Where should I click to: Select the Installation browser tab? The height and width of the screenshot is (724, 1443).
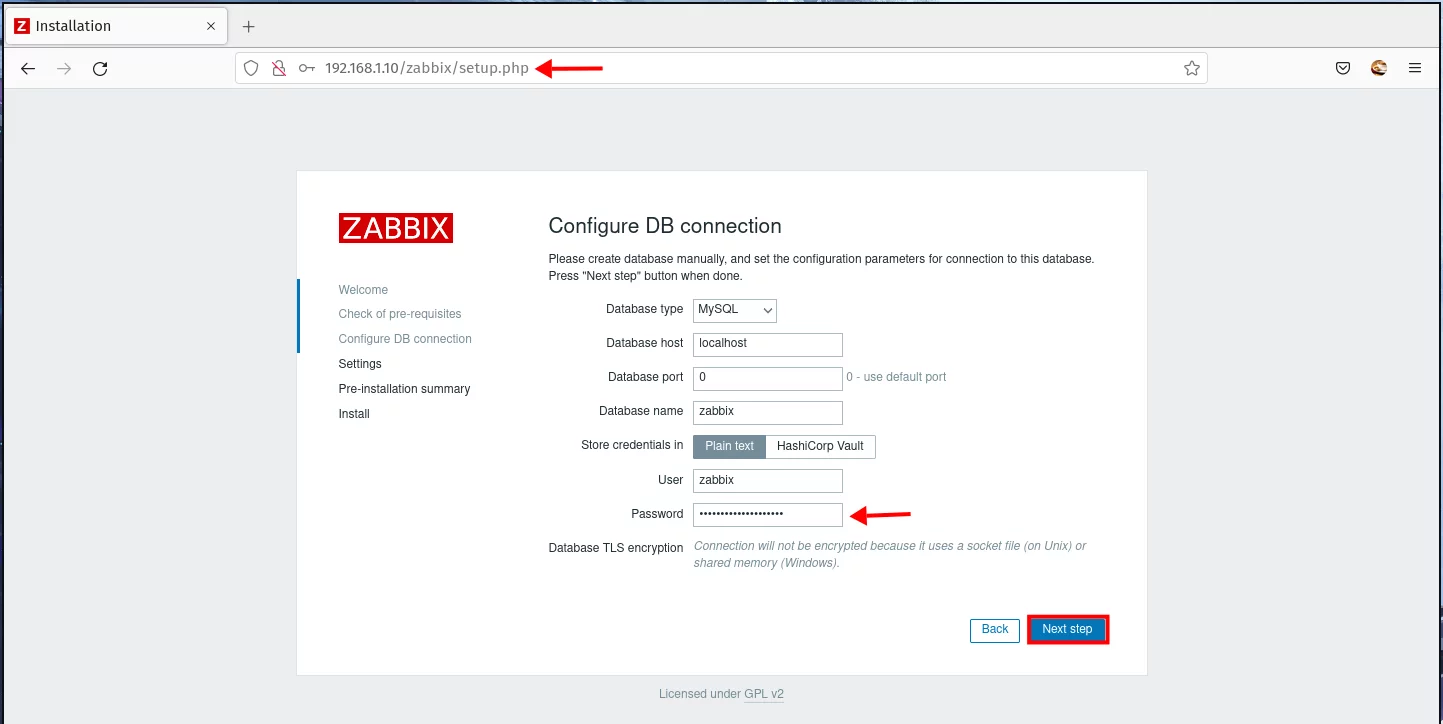(x=116, y=26)
